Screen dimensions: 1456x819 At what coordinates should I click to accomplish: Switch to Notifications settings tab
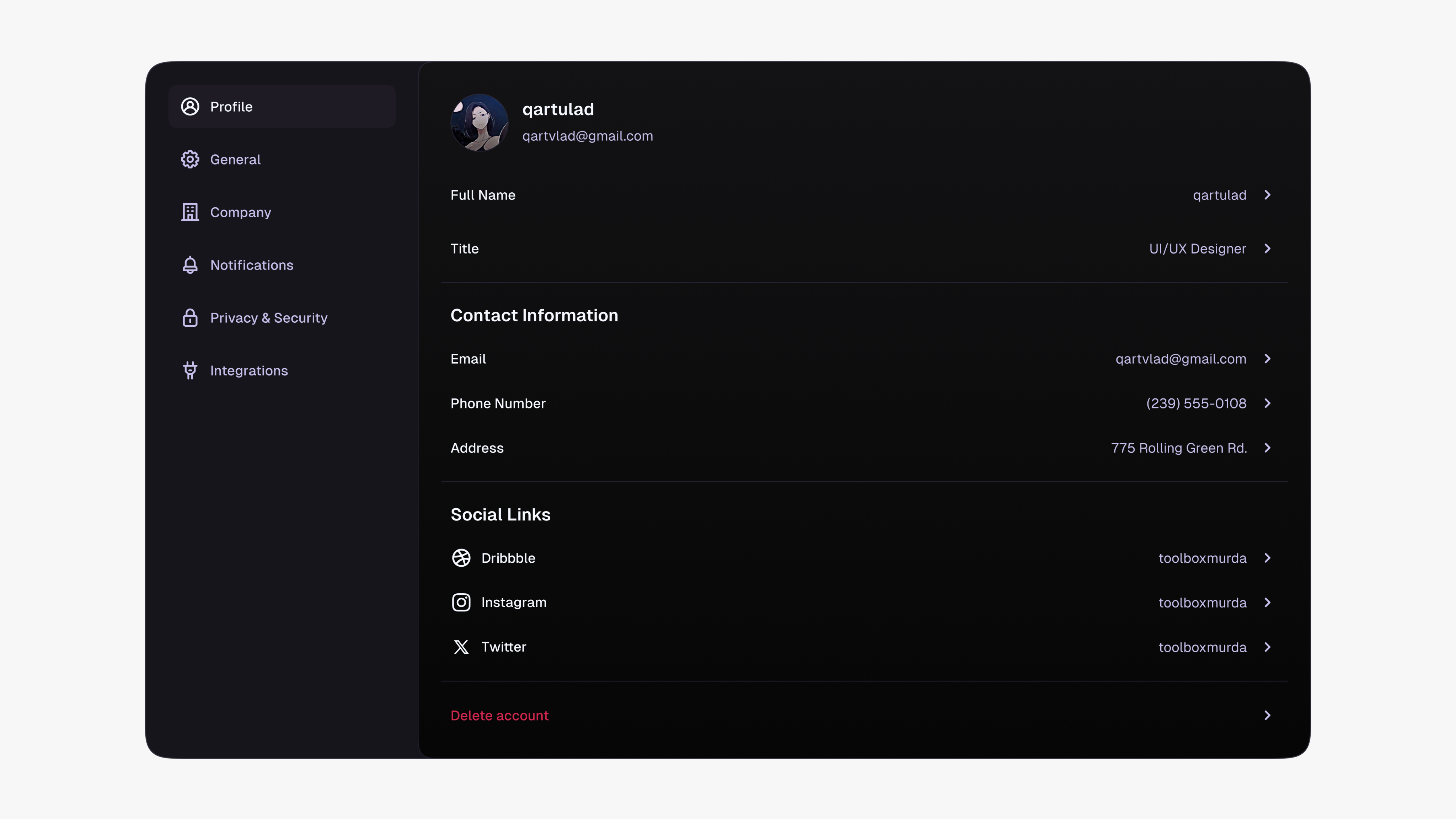[252, 265]
